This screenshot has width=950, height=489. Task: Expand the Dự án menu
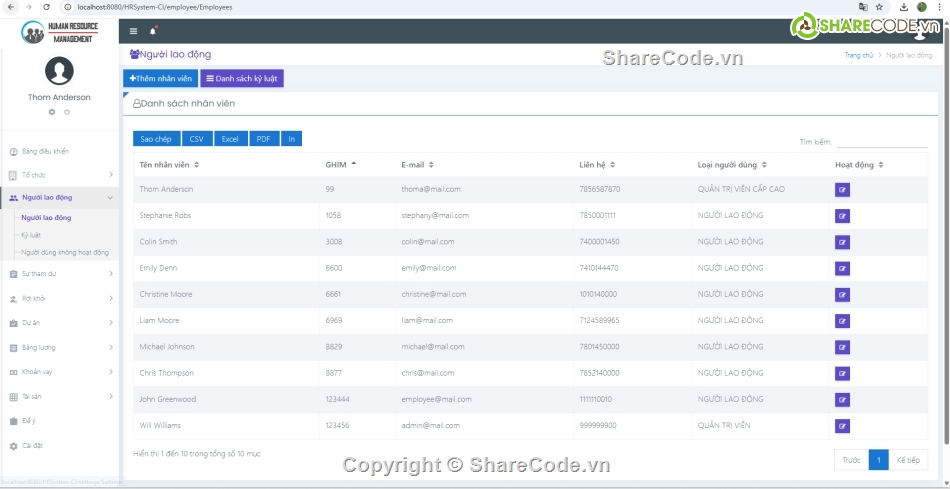click(x=59, y=323)
